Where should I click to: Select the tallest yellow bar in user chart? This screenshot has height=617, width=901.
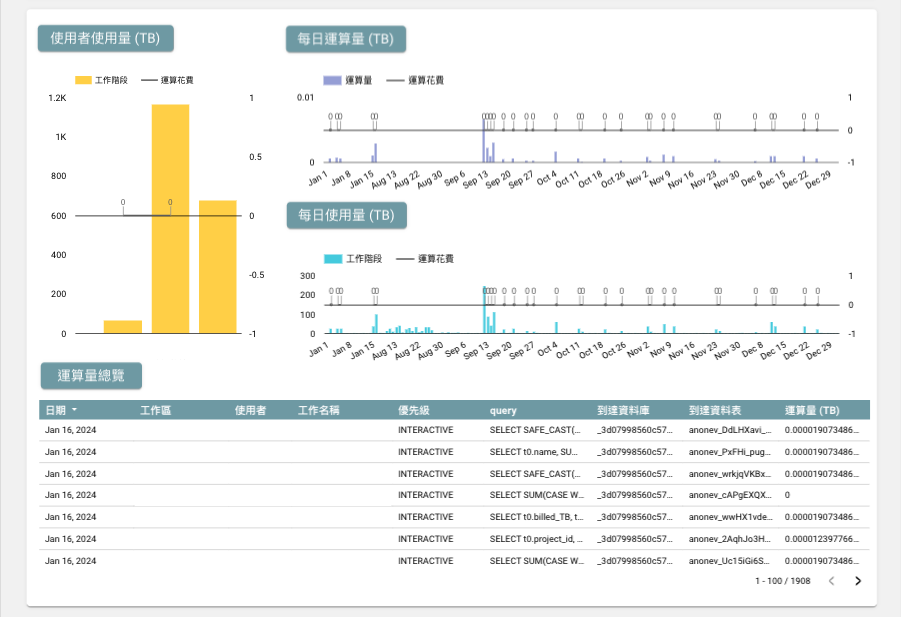[x=171, y=219]
